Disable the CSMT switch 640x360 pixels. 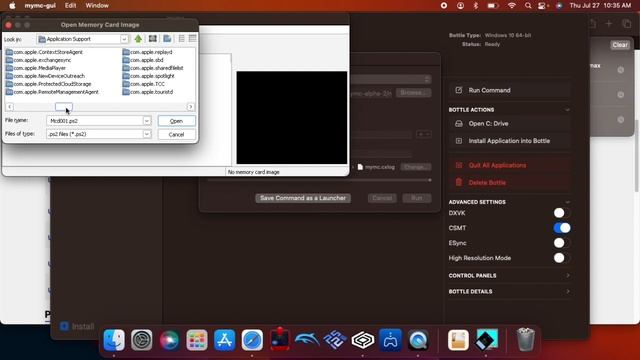(x=562, y=228)
